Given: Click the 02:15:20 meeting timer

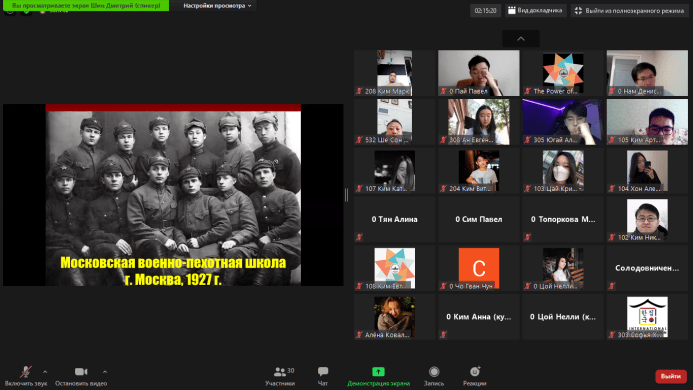Looking at the screenshot, I should [x=485, y=11].
